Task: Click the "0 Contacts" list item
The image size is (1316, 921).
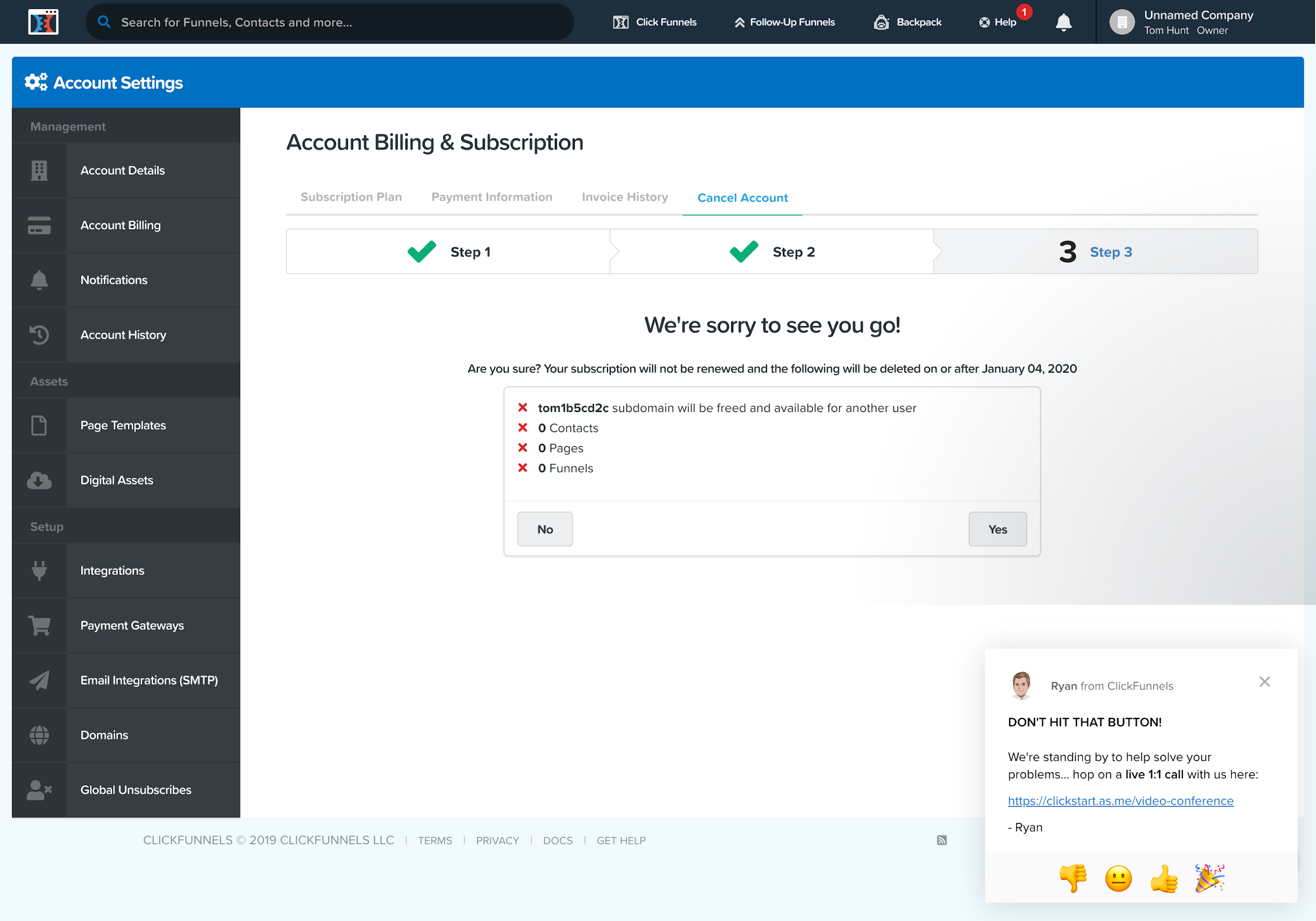Action: (567, 427)
